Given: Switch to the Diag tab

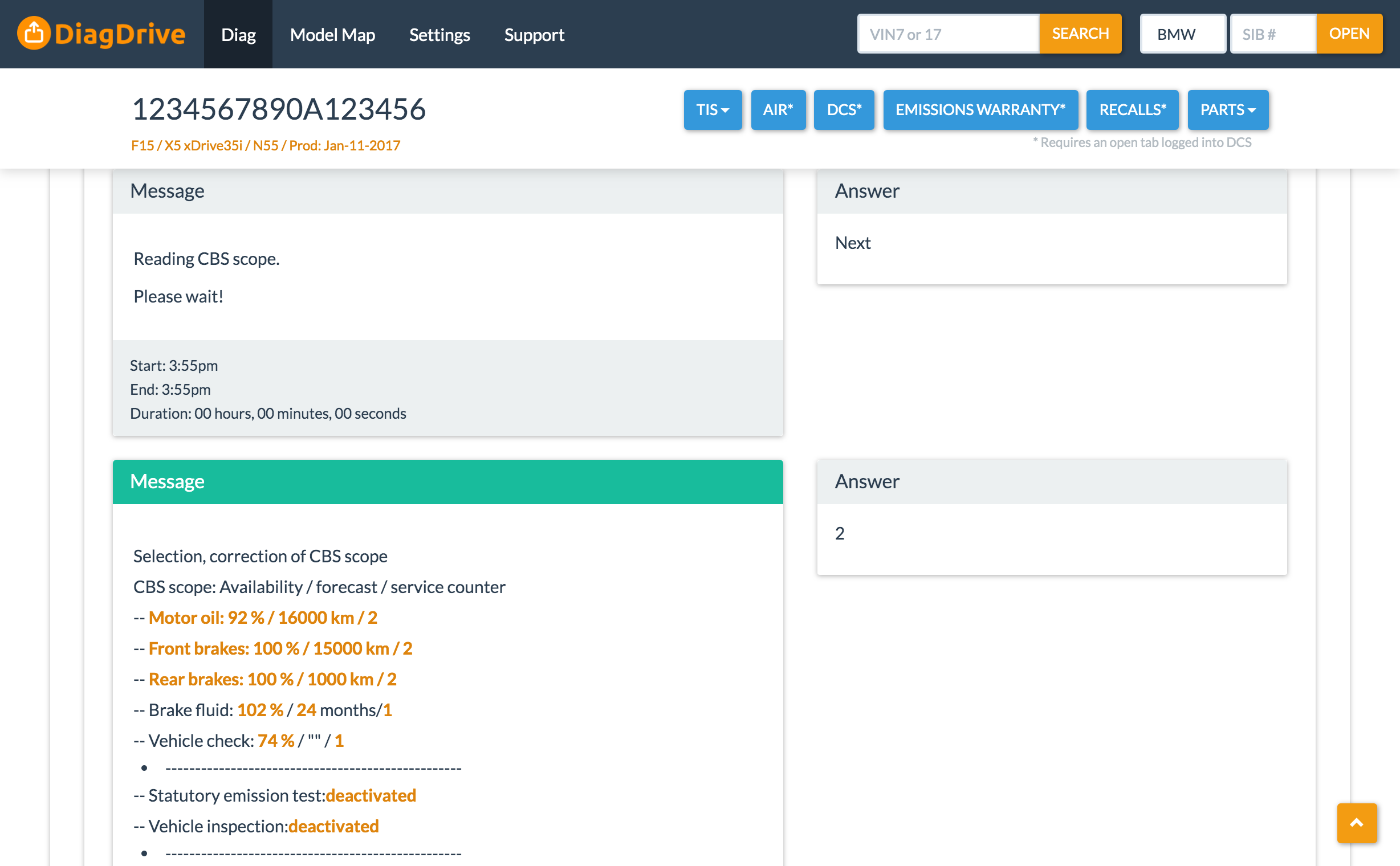Looking at the screenshot, I should tap(238, 34).
